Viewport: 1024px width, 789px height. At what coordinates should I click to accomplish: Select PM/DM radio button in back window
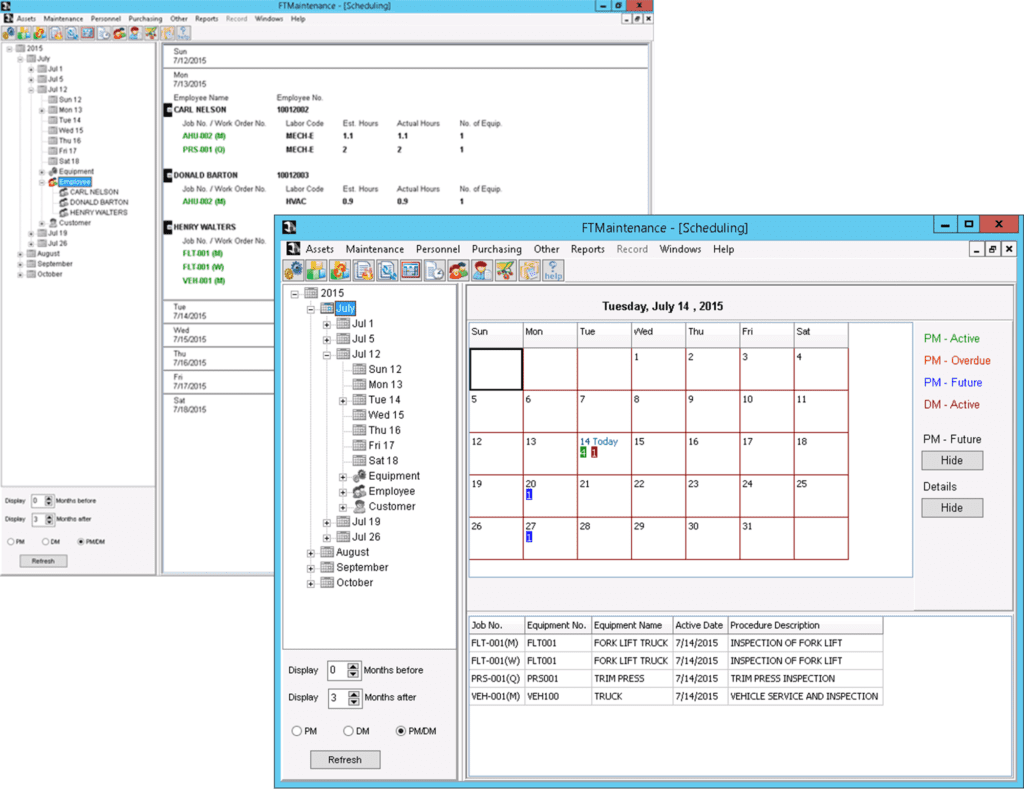[x=80, y=541]
